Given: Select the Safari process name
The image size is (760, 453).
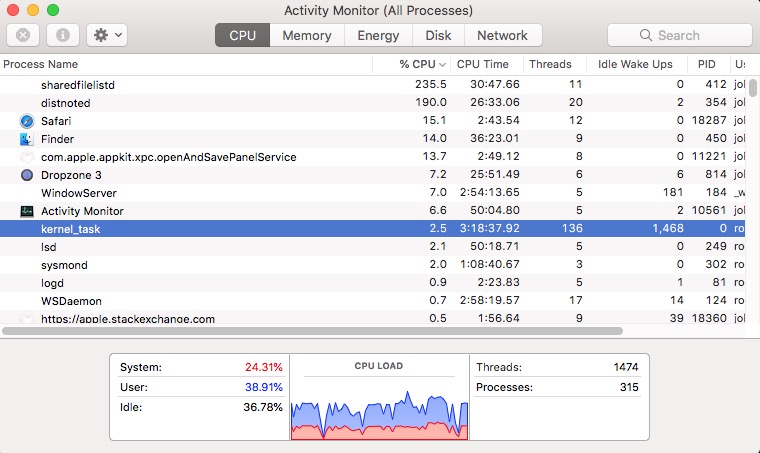Looking at the screenshot, I should [56, 121].
